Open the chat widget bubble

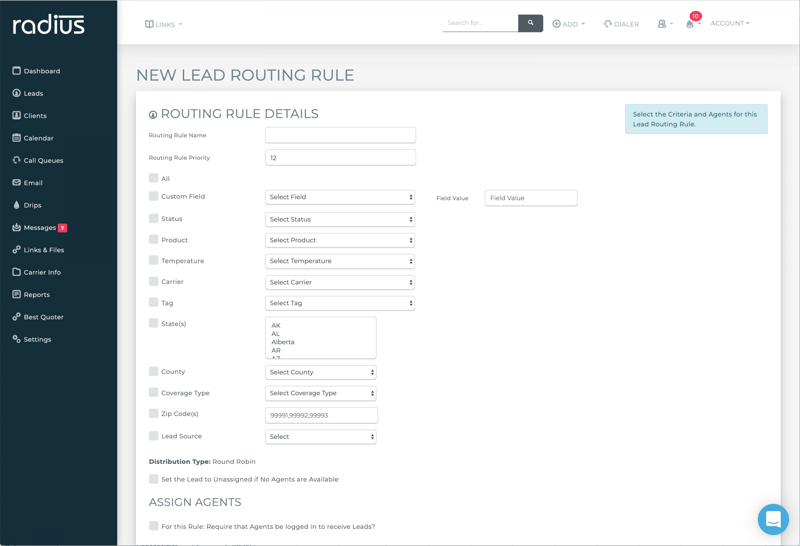(773, 519)
